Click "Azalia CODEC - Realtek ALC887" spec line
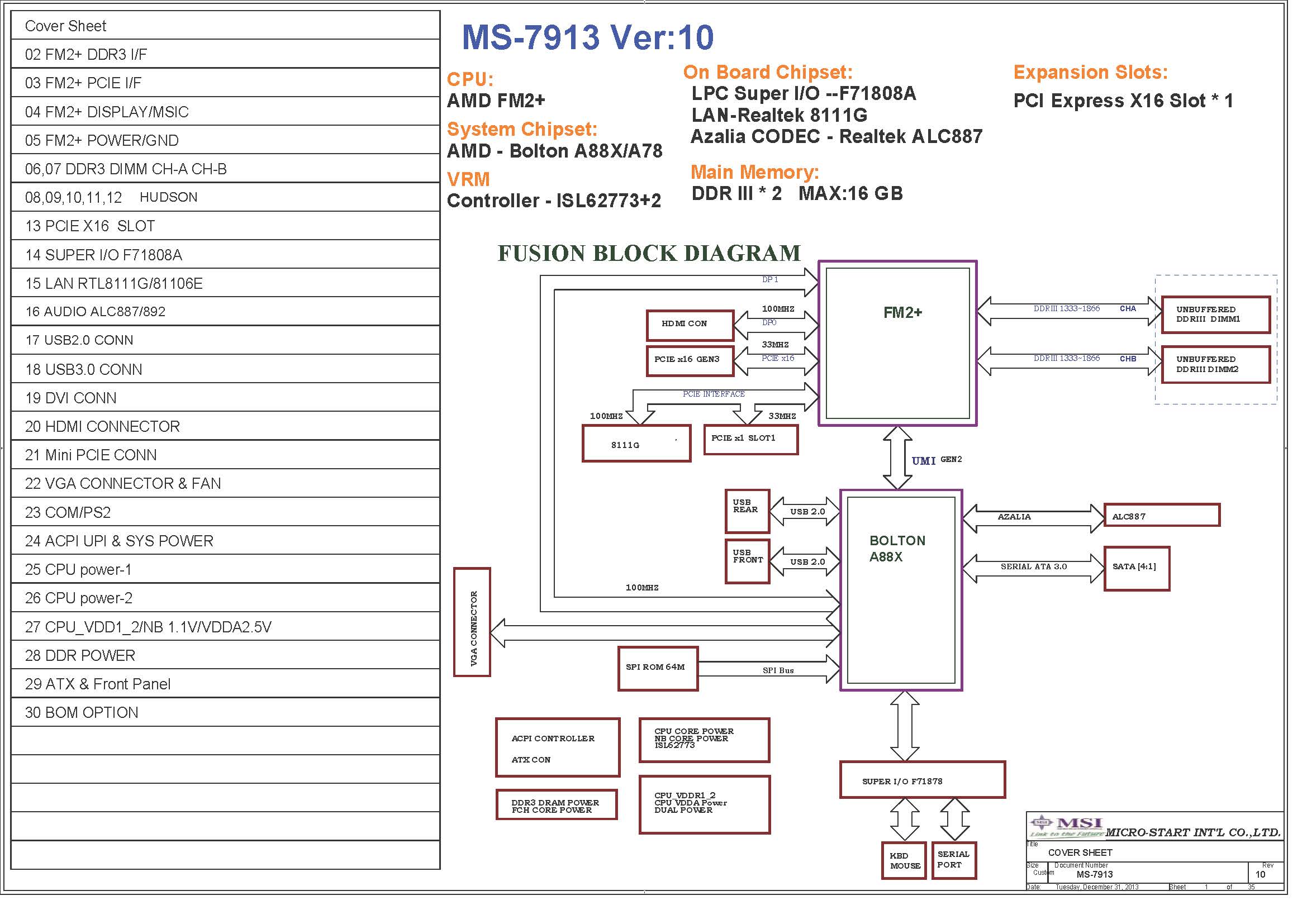 tap(837, 136)
